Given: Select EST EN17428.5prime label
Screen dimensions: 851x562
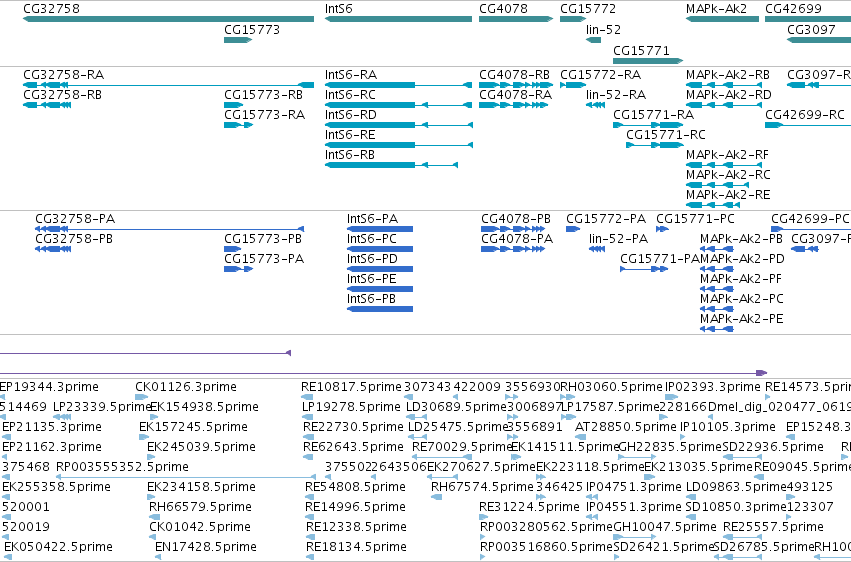Looking at the screenshot, I should tap(206, 546).
